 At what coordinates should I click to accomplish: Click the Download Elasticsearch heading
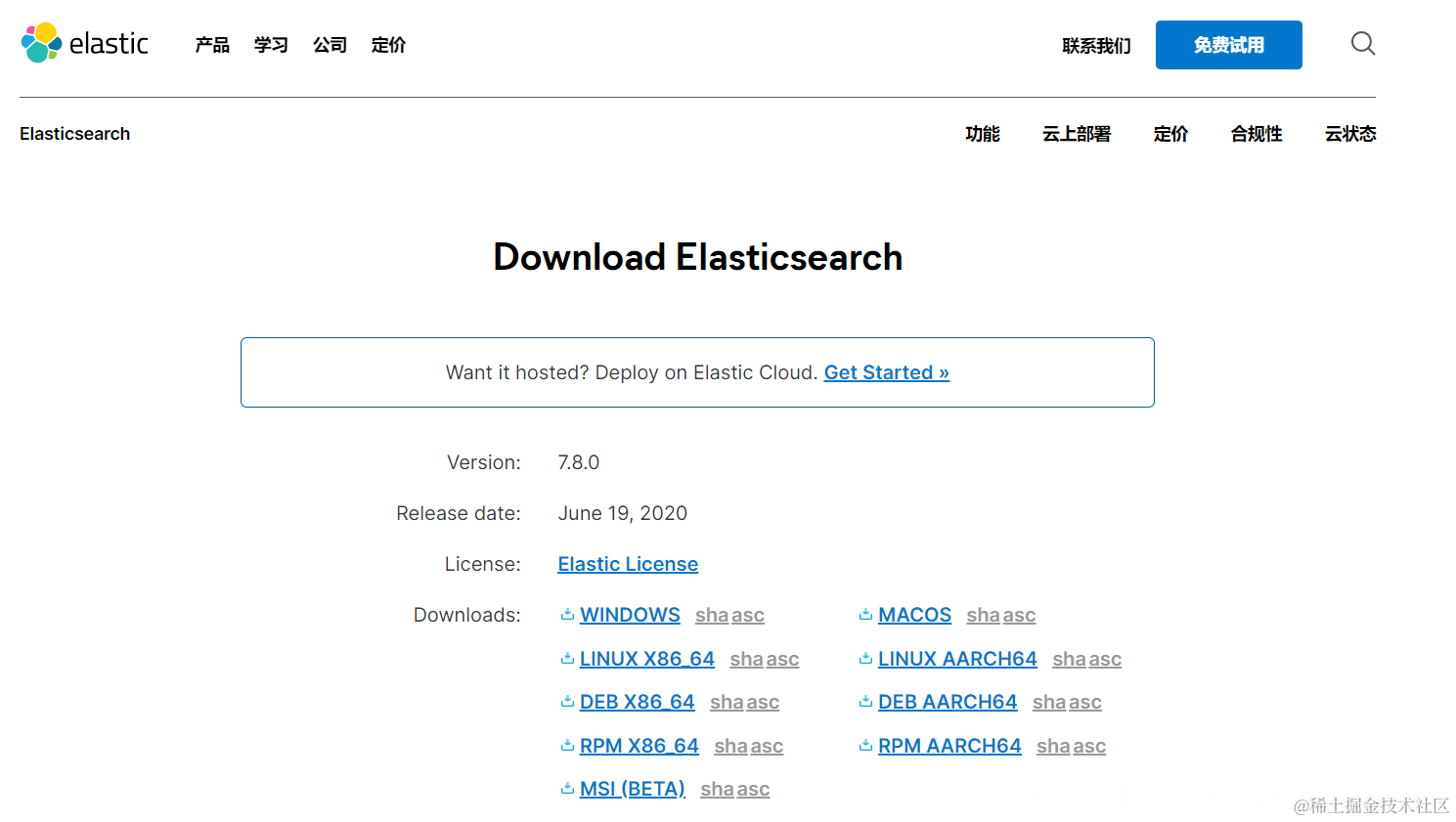point(698,257)
